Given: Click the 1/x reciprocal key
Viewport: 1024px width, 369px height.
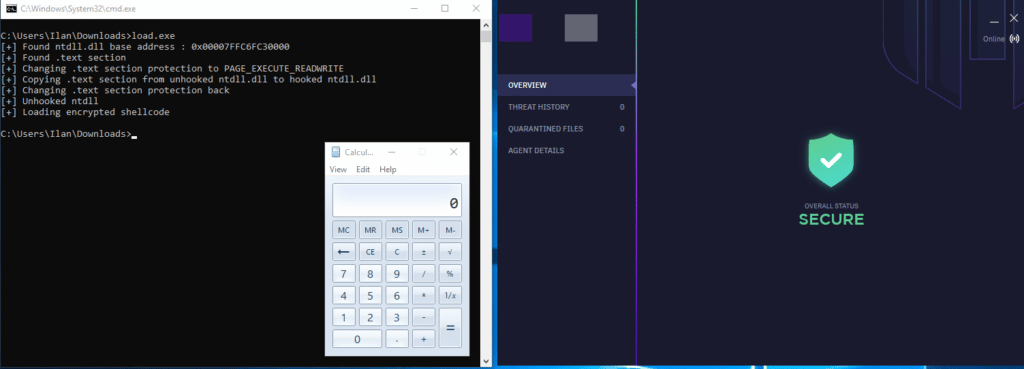Looking at the screenshot, I should 450,296.
